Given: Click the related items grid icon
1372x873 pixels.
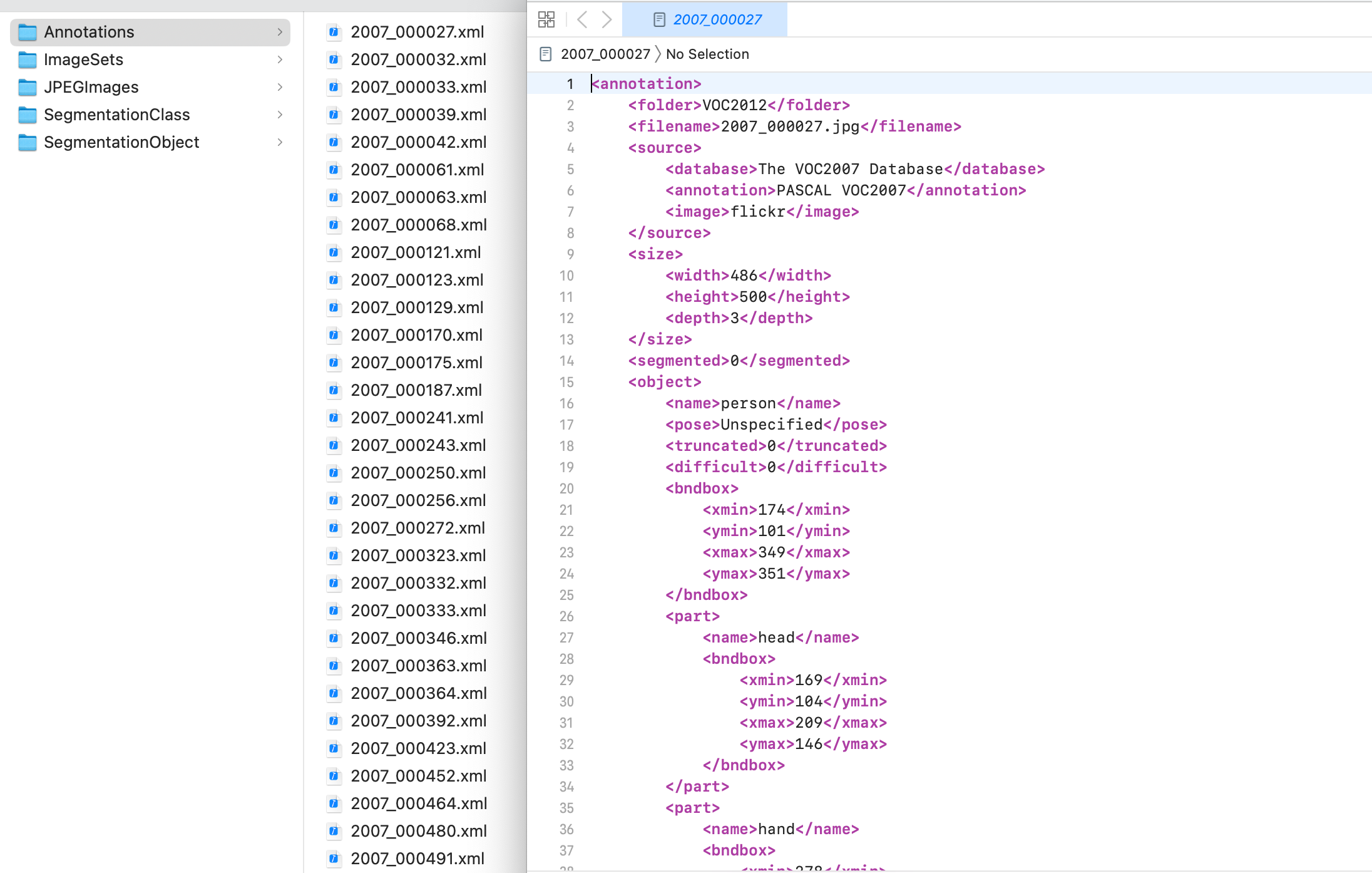Looking at the screenshot, I should [546, 19].
